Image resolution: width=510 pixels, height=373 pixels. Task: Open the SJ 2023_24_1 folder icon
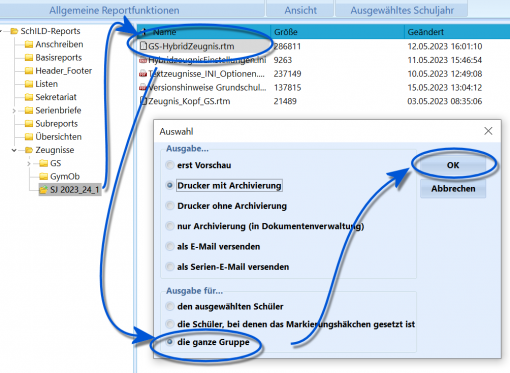click(x=43, y=190)
